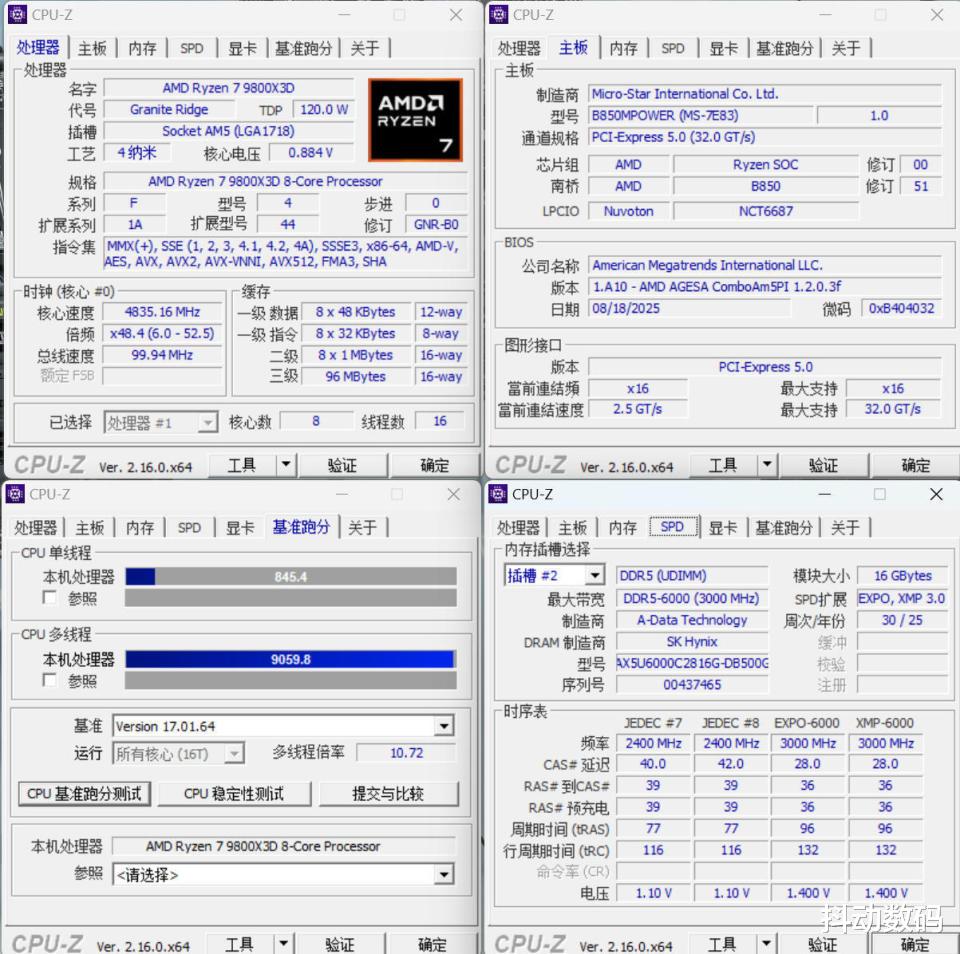This screenshot has height=954, width=960.
Task: Start CPU 稳定性测试
Action: (x=234, y=794)
